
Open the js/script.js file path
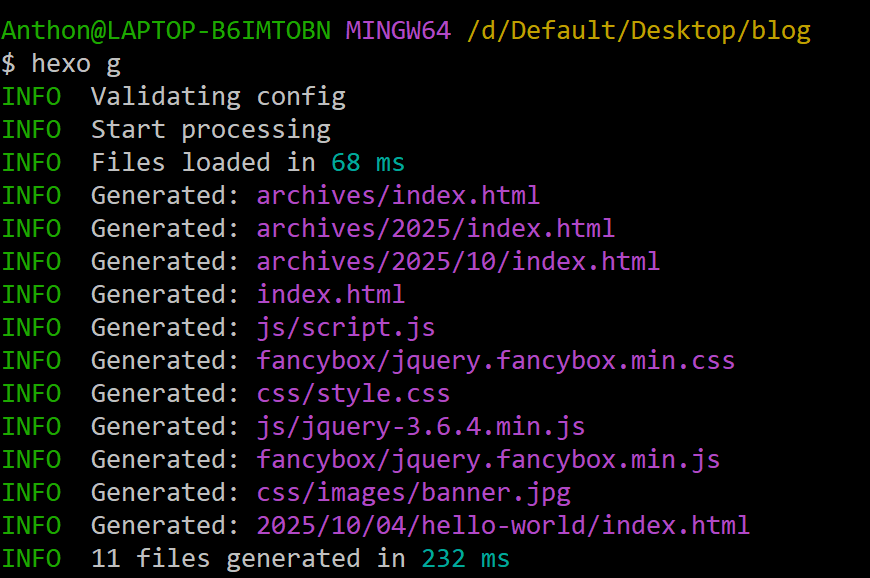[x=345, y=327]
